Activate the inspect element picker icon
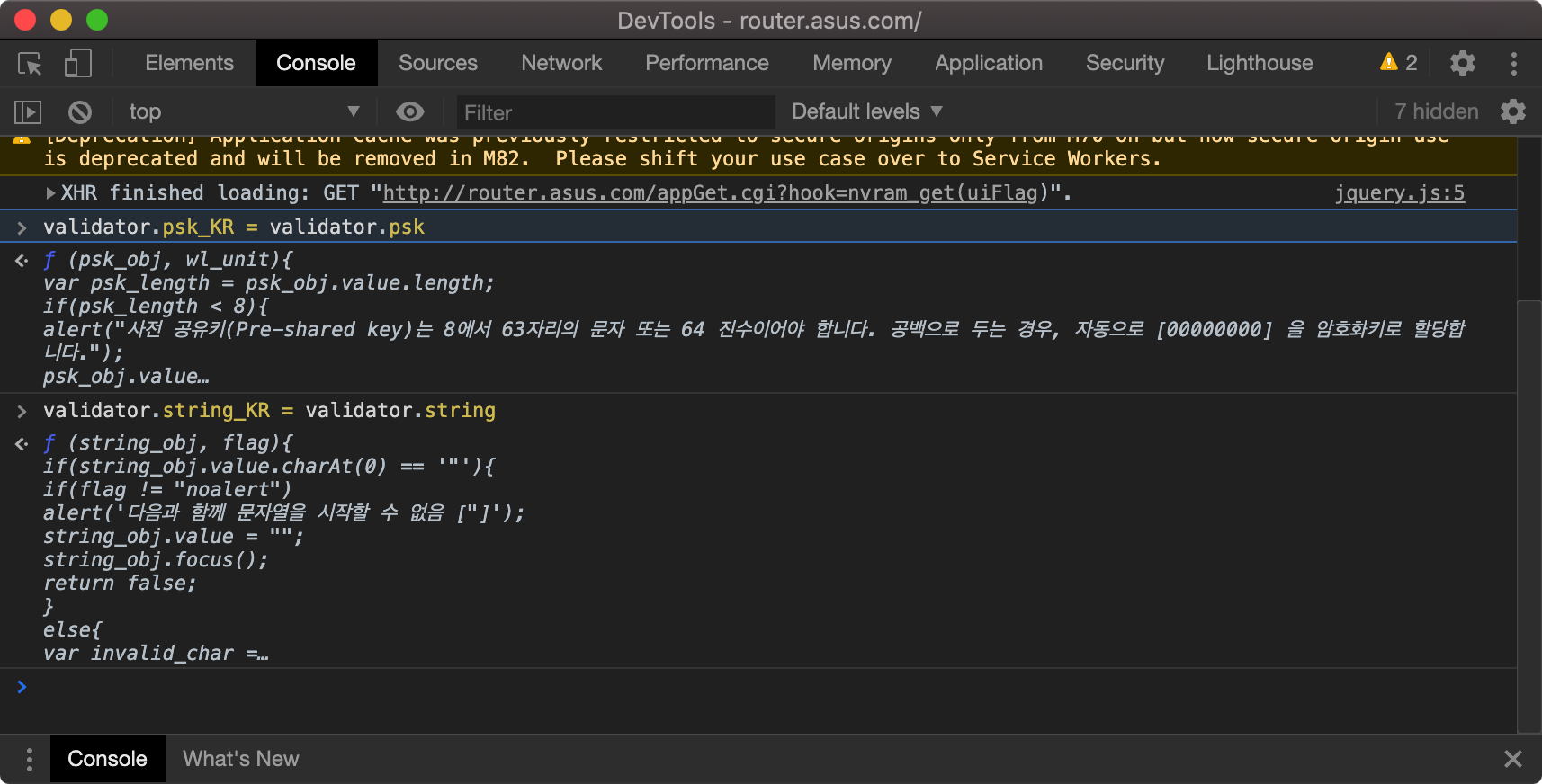Image resolution: width=1542 pixels, height=784 pixels. point(30,64)
